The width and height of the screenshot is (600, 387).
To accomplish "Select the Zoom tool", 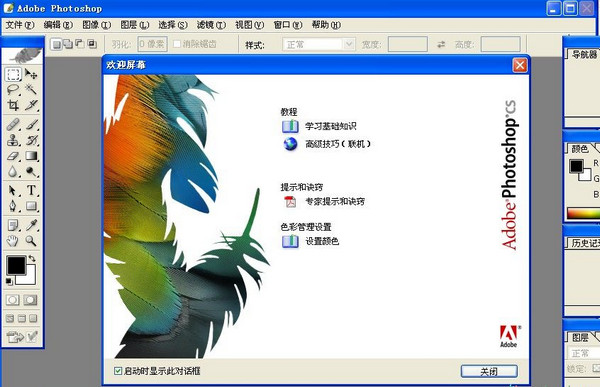I will [x=31, y=241].
